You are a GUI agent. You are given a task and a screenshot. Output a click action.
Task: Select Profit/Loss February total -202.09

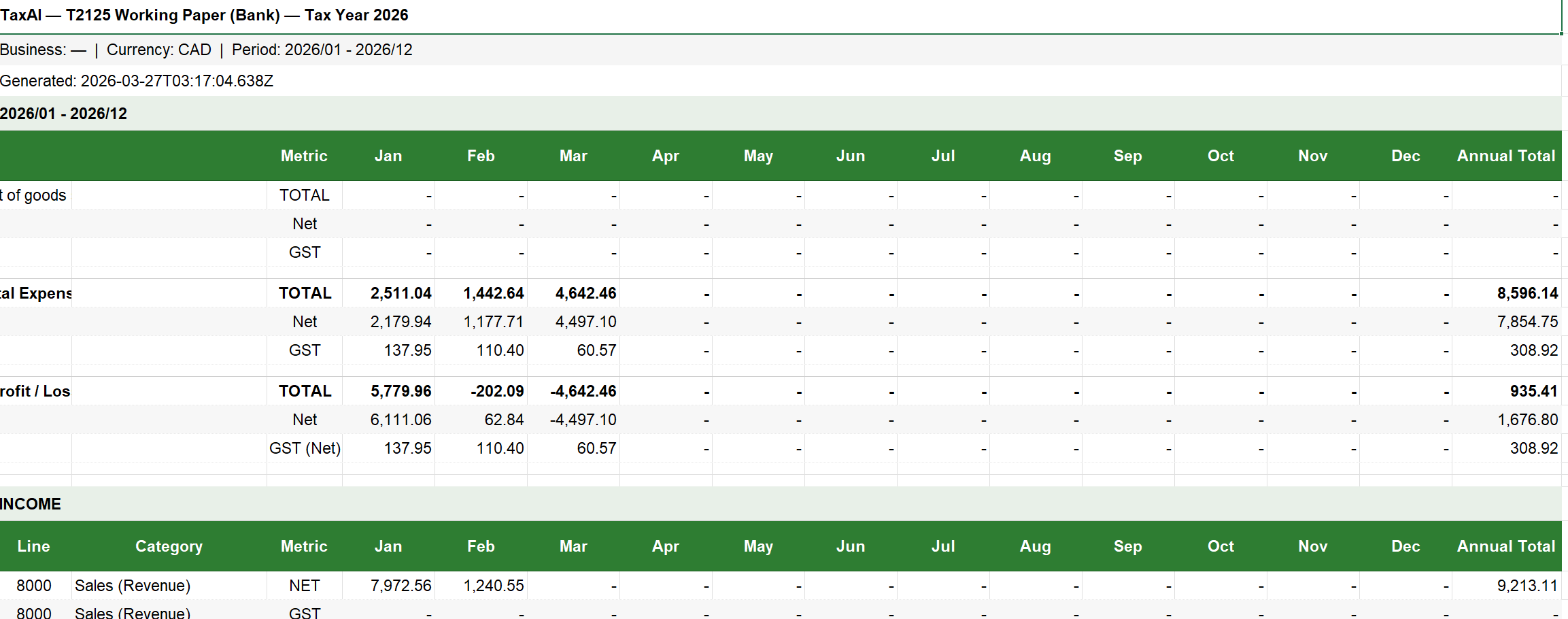click(497, 391)
